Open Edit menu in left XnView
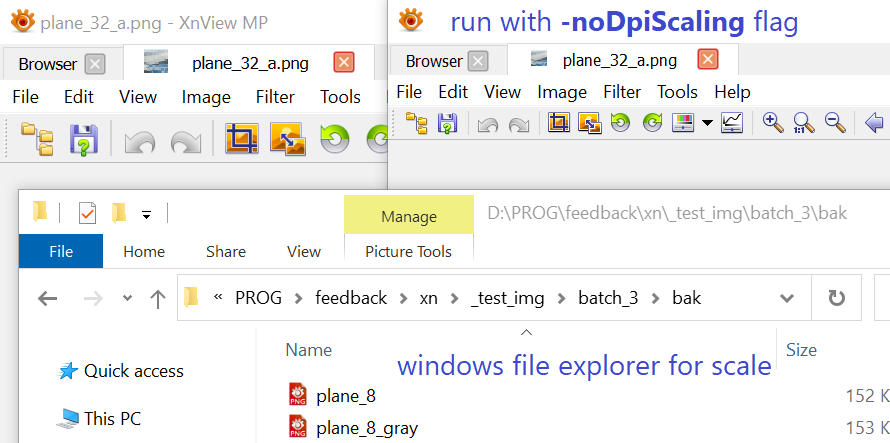This screenshot has width=890, height=443. pos(78,97)
